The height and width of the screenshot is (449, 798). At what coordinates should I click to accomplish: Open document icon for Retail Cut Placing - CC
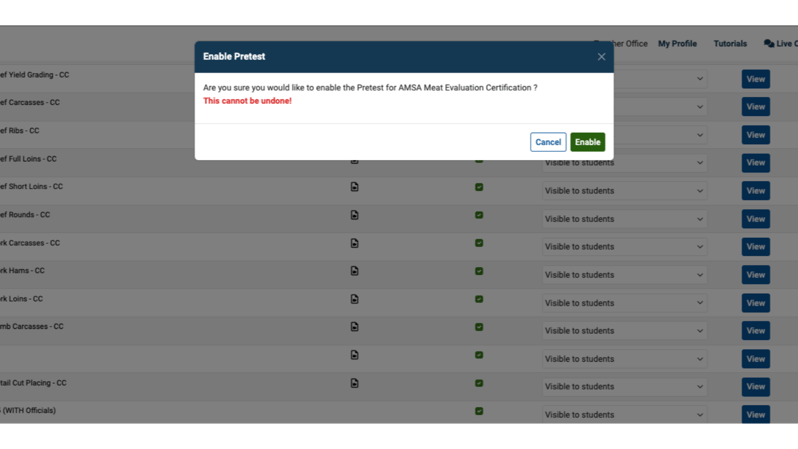pos(355,383)
